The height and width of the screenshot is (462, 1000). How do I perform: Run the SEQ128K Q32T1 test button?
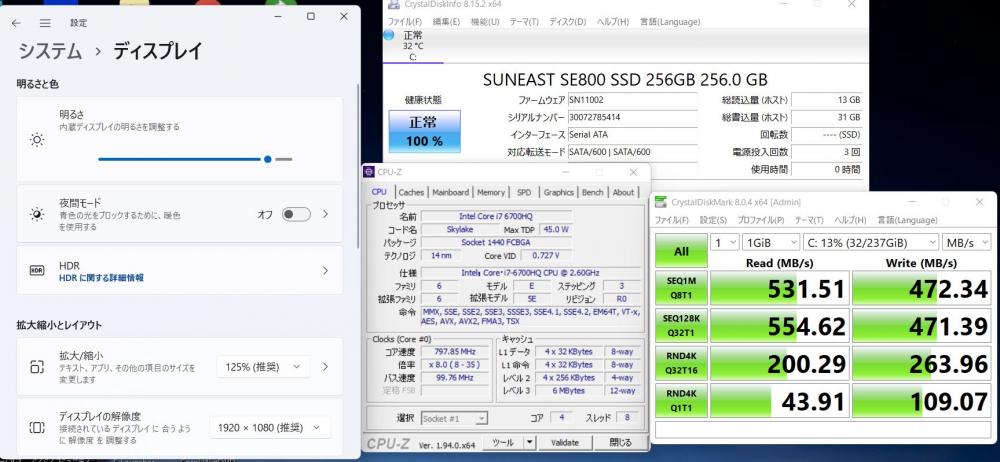coord(681,326)
